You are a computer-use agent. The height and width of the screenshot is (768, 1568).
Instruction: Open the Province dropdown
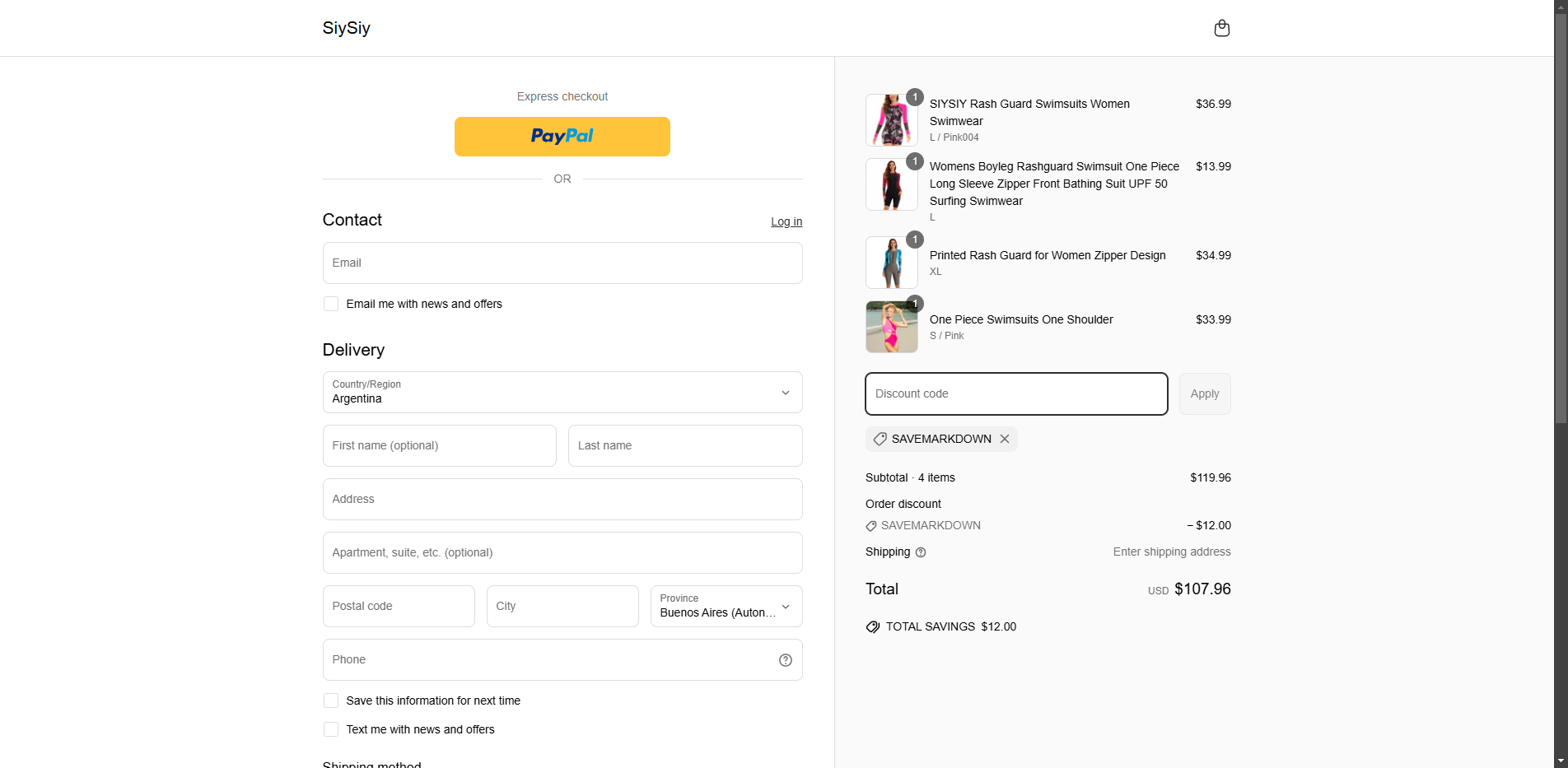click(726, 606)
